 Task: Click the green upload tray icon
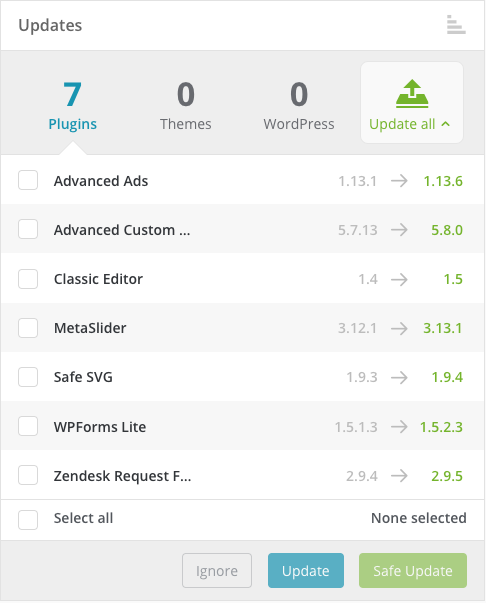click(412, 93)
